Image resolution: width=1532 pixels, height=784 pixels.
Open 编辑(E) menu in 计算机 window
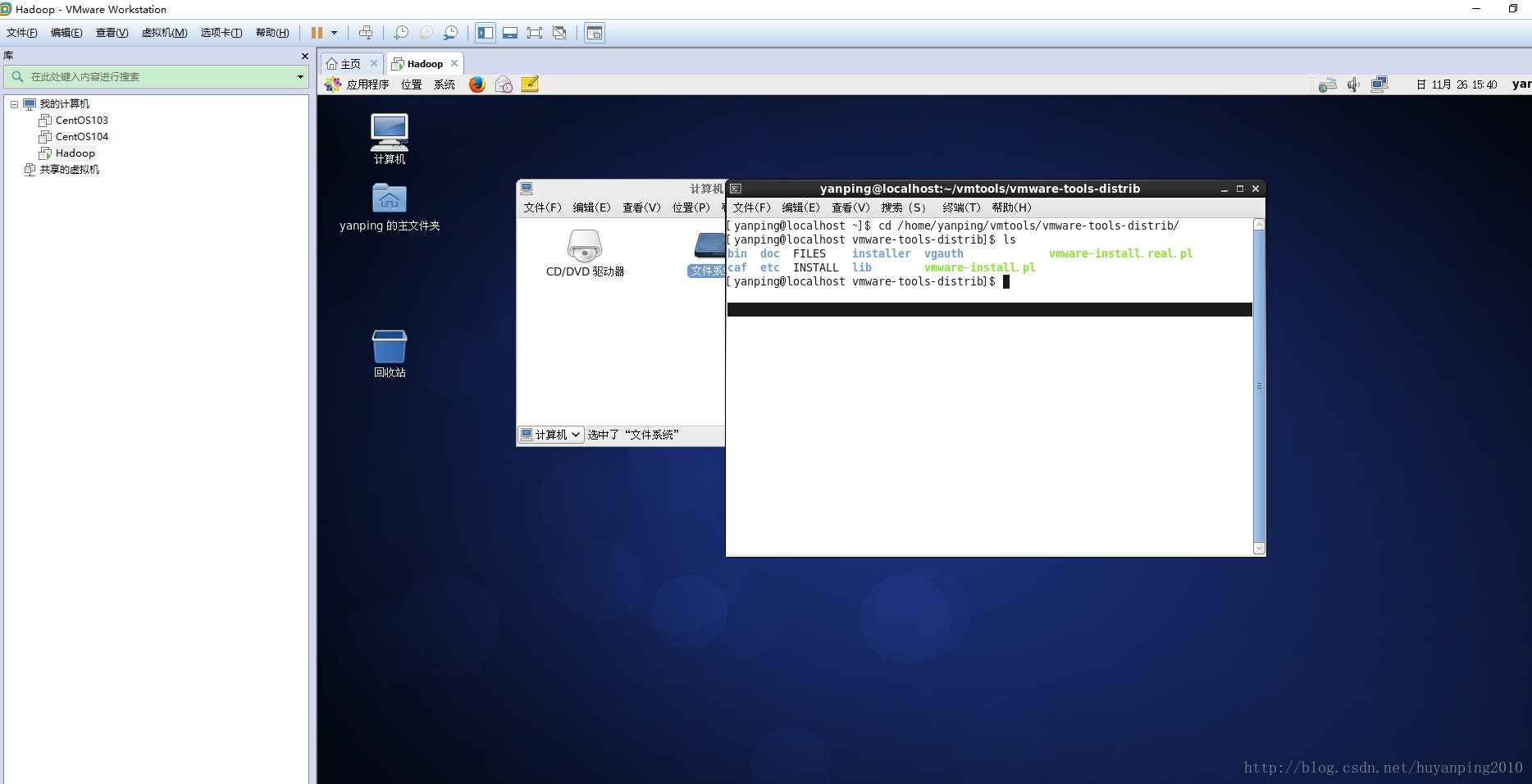click(x=591, y=207)
